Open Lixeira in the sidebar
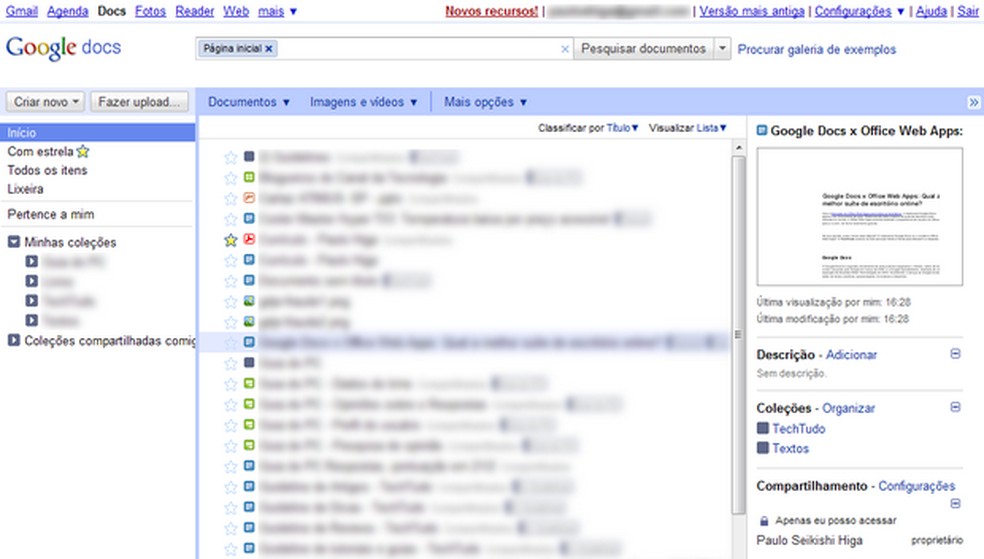The image size is (984, 559). point(25,189)
